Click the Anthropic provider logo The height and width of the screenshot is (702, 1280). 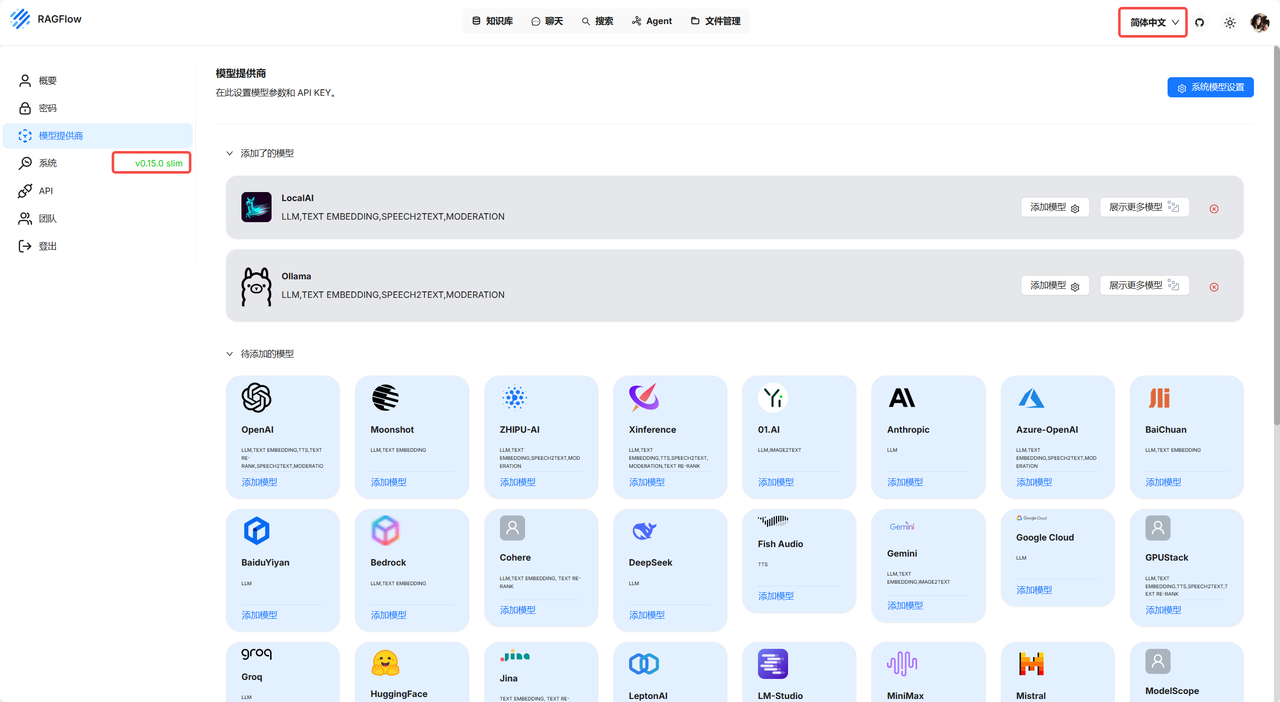(x=902, y=398)
